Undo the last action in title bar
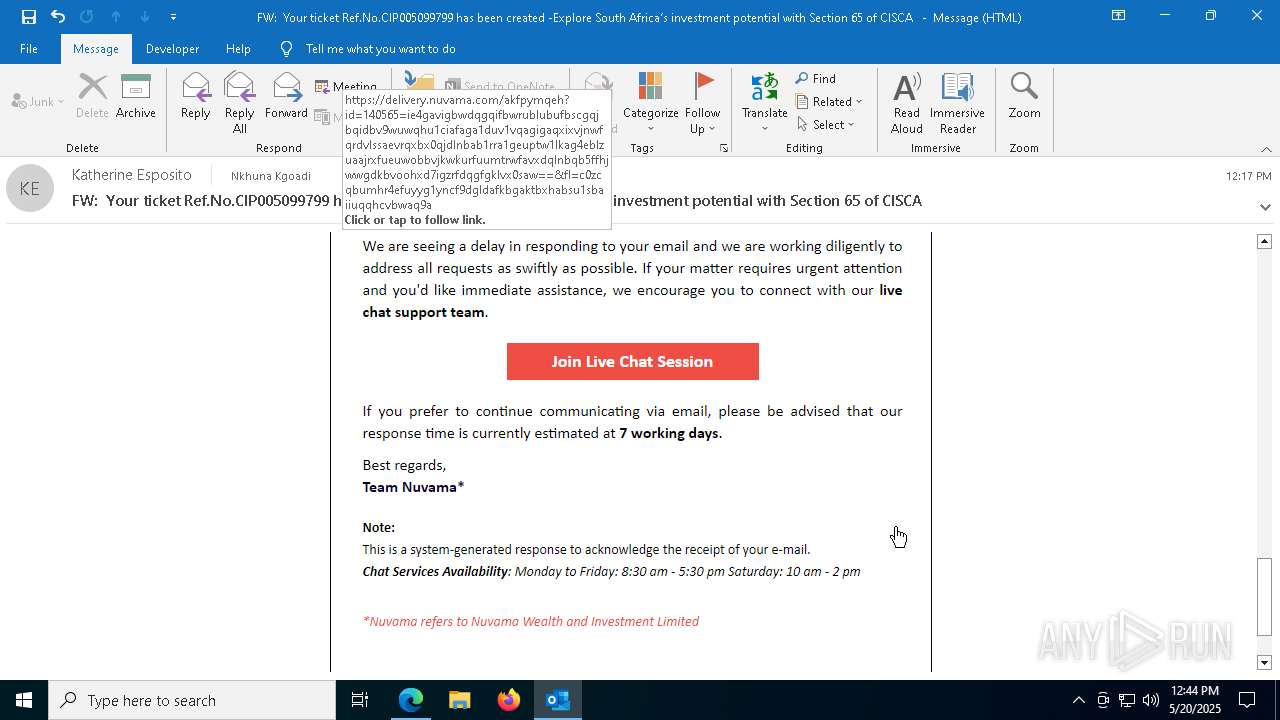The height and width of the screenshot is (720, 1280). click(58, 17)
